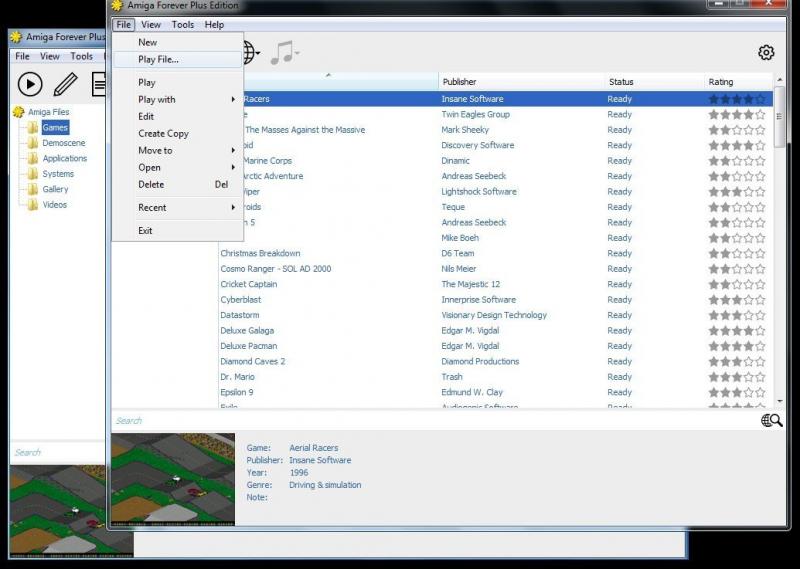
Task: Click the Games folder icon in the tree
Action: [33, 127]
